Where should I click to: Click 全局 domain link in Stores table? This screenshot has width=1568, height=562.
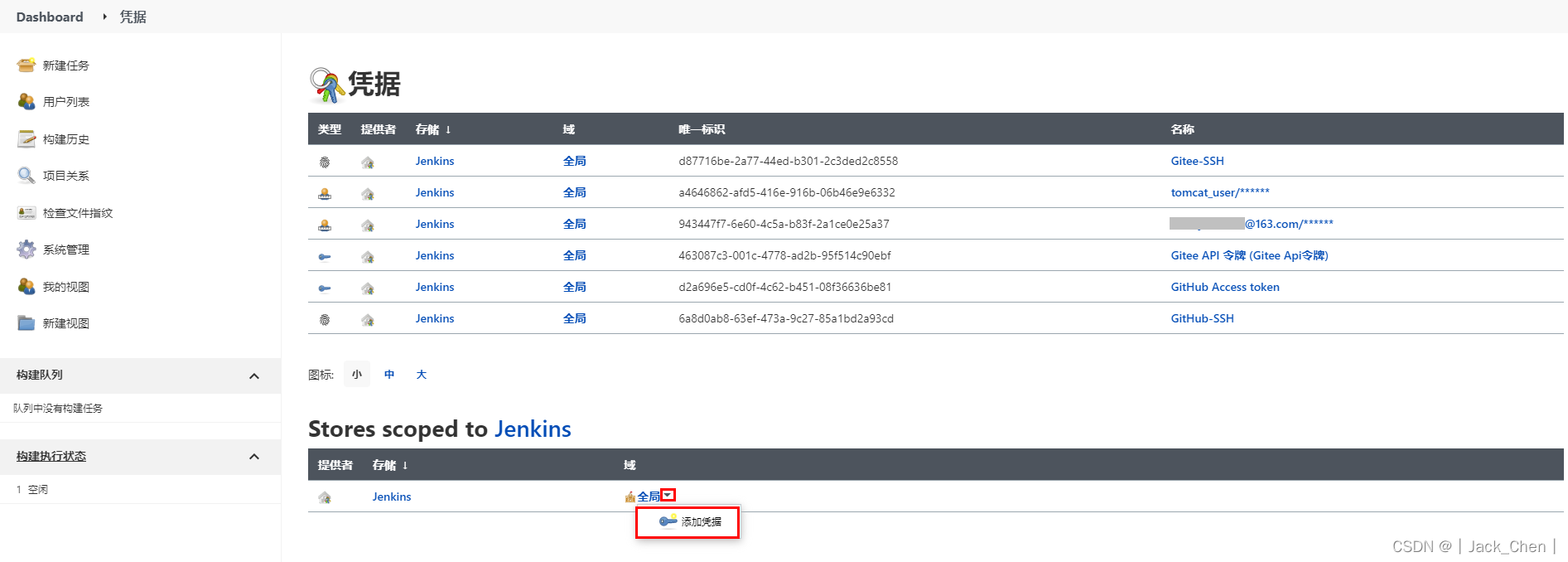click(x=649, y=497)
